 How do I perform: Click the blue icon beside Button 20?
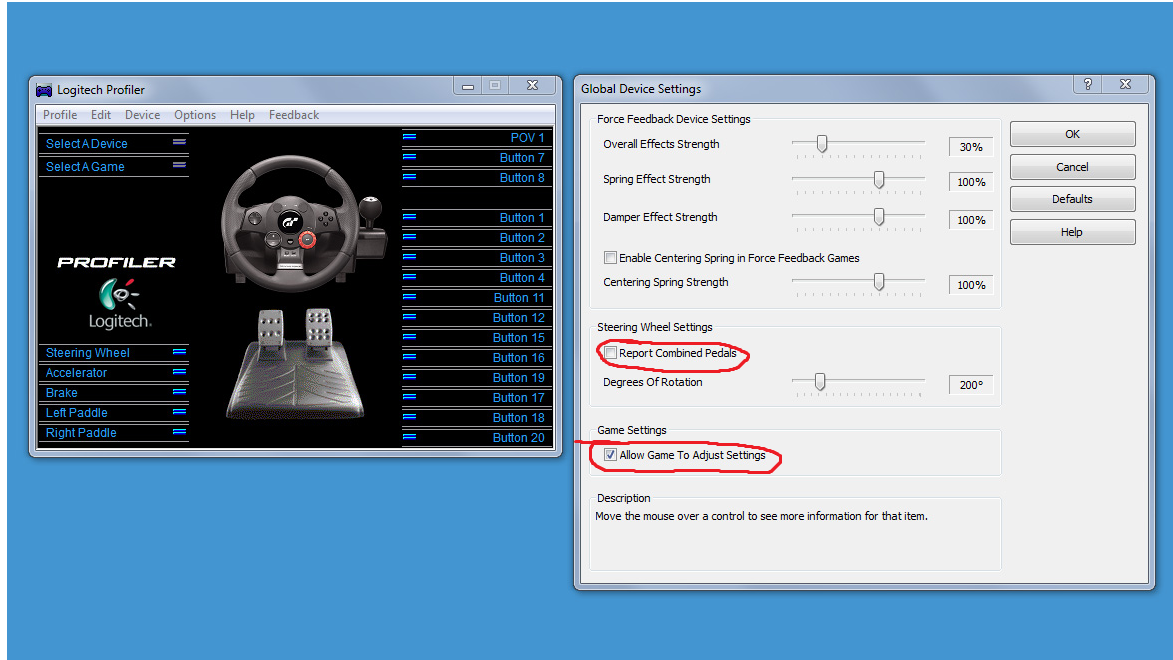pyautogui.click(x=409, y=437)
